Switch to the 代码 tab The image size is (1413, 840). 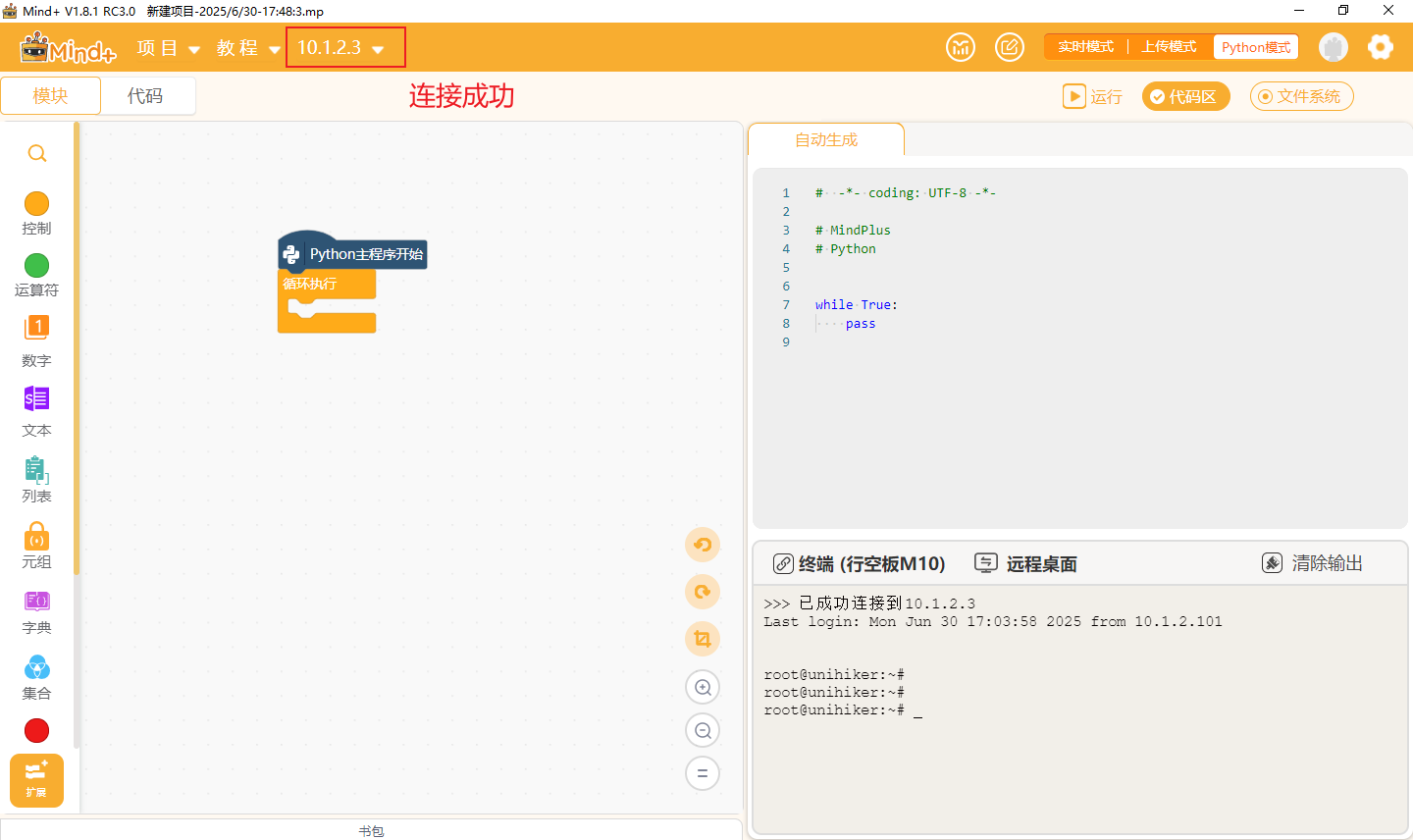tap(145, 96)
